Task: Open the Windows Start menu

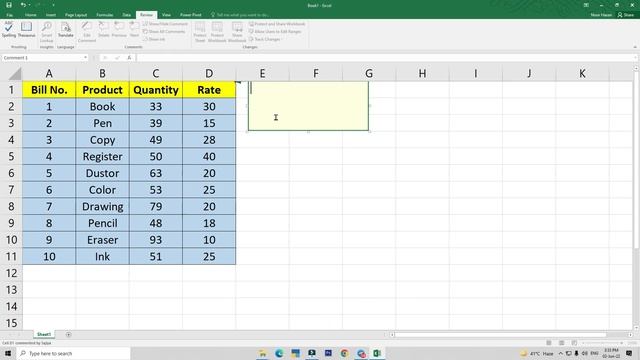Action: point(8,353)
